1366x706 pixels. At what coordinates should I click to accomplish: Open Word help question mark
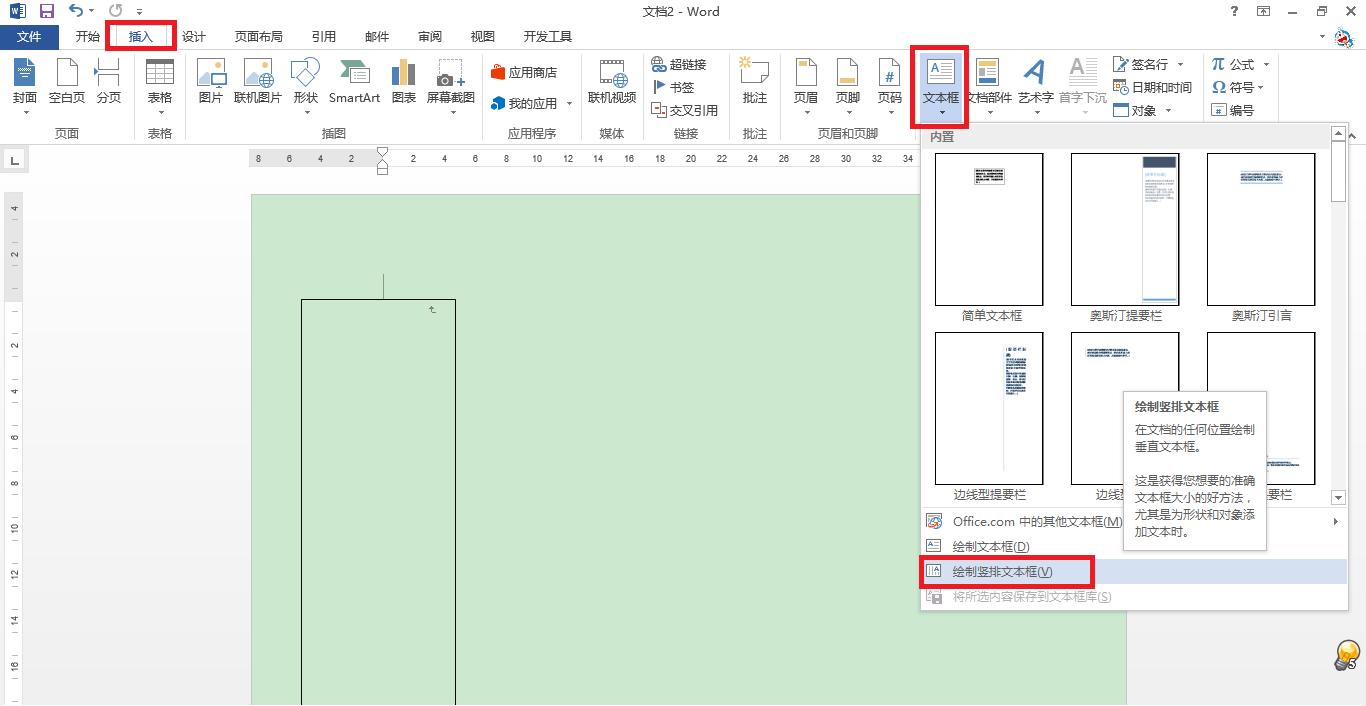[1234, 11]
